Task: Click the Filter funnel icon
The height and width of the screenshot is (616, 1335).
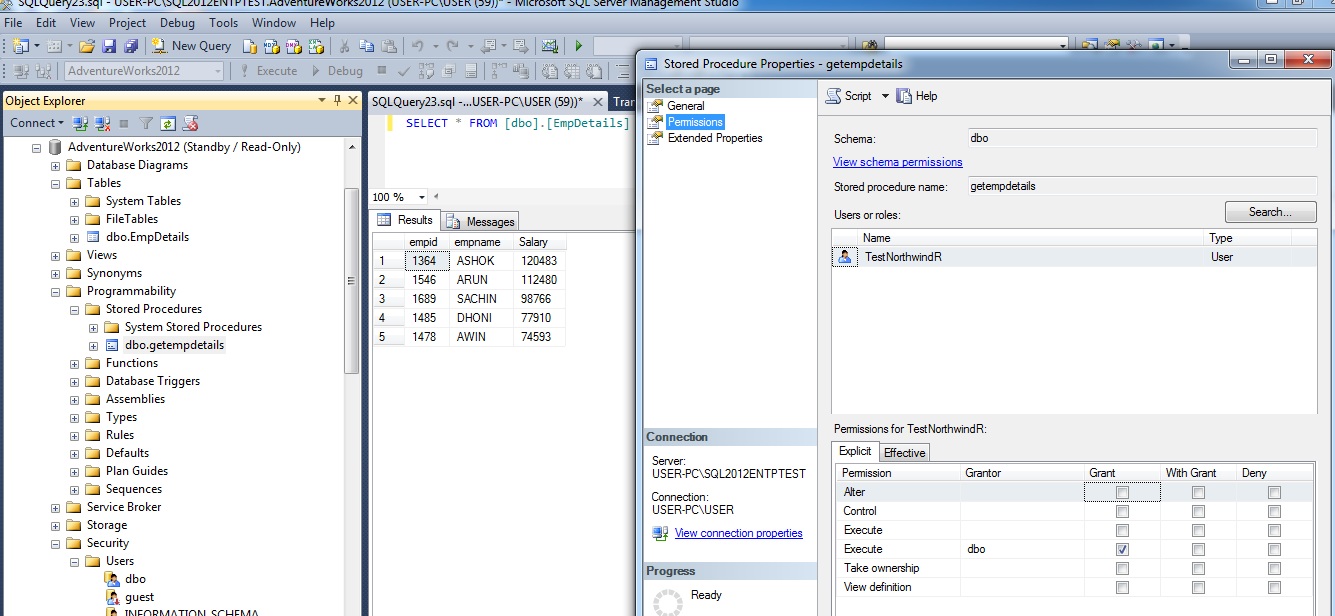Action: pyautogui.click(x=146, y=124)
